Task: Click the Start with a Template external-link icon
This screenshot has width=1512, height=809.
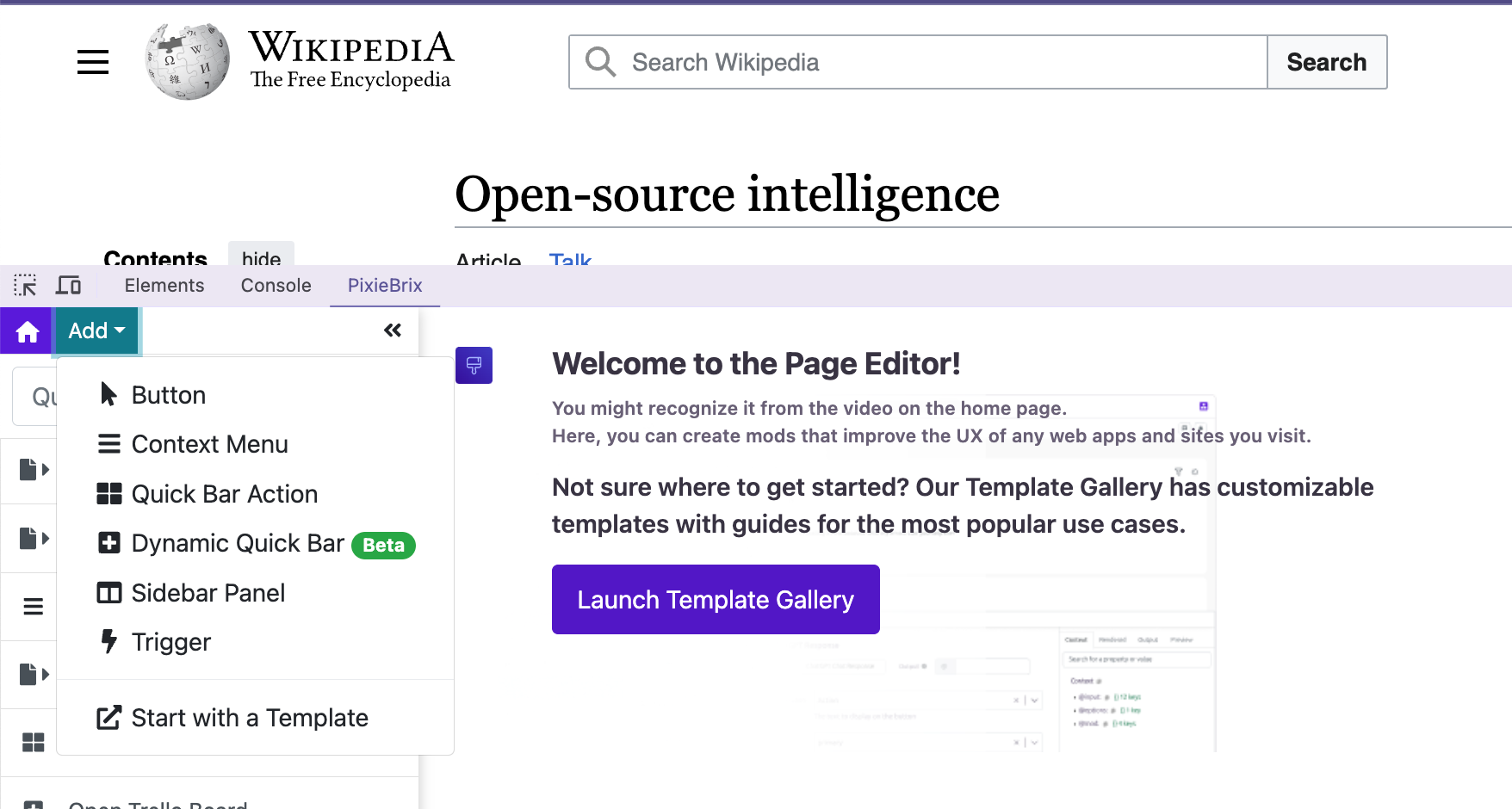Action: (x=109, y=717)
